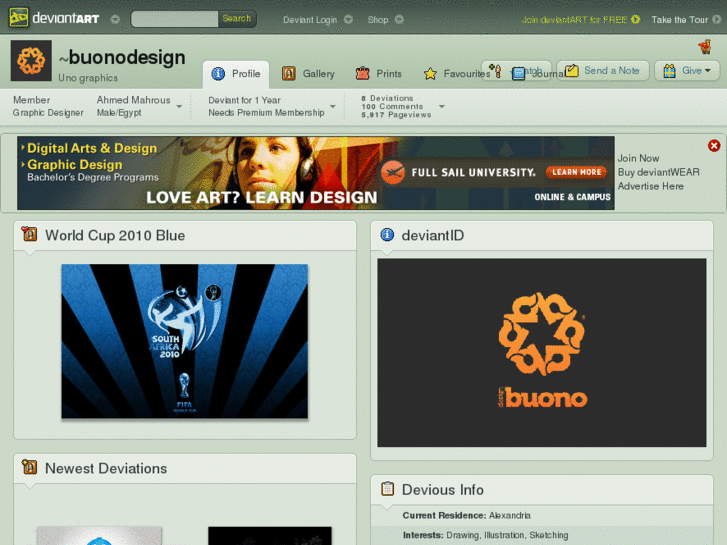The image size is (727, 545).
Task: Click '5,917 Pageviews' statistic
Action: [x=396, y=115]
